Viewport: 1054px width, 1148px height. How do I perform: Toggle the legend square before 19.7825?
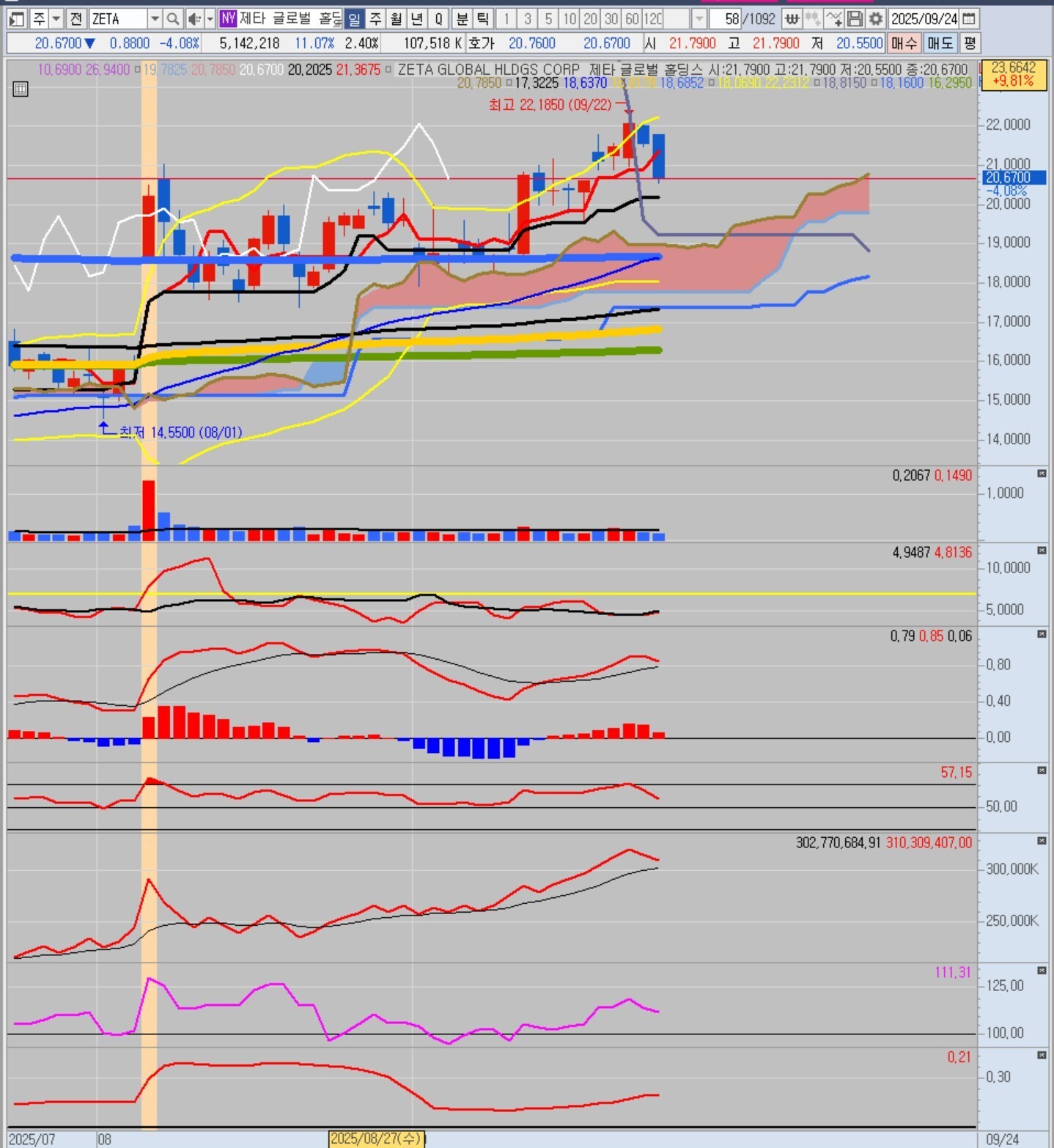point(137,70)
